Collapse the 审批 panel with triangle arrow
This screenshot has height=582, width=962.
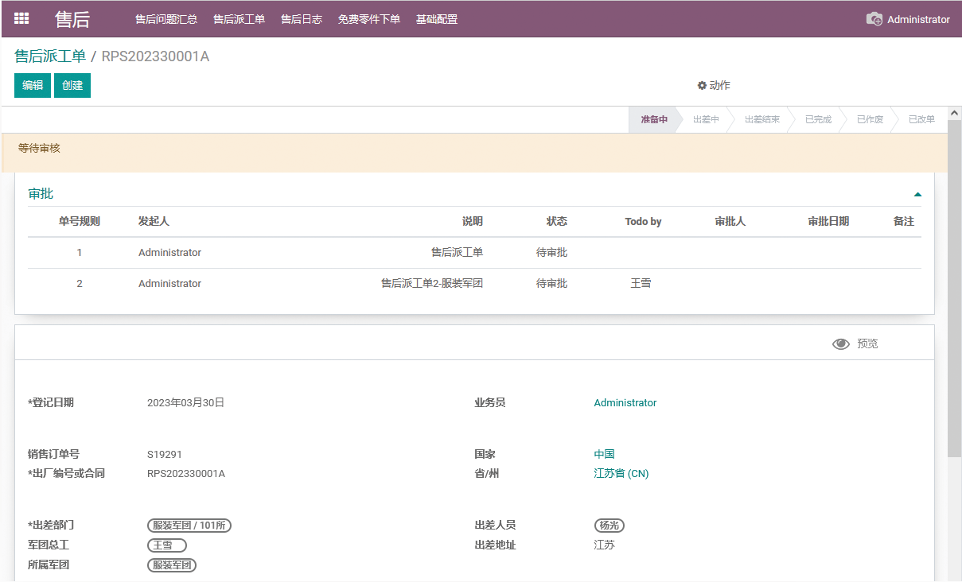coord(917,194)
